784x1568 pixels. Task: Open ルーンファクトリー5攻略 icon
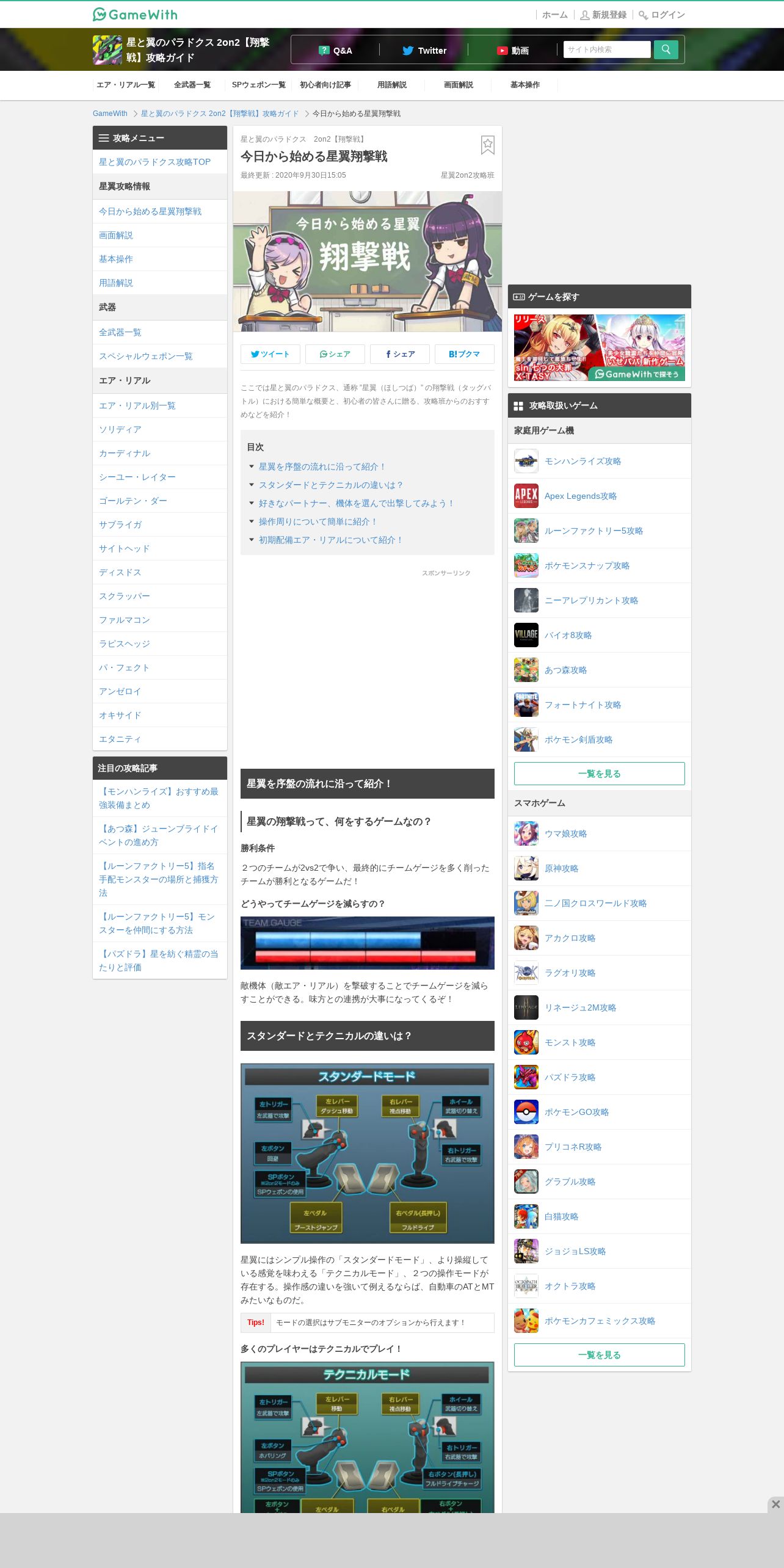click(526, 531)
